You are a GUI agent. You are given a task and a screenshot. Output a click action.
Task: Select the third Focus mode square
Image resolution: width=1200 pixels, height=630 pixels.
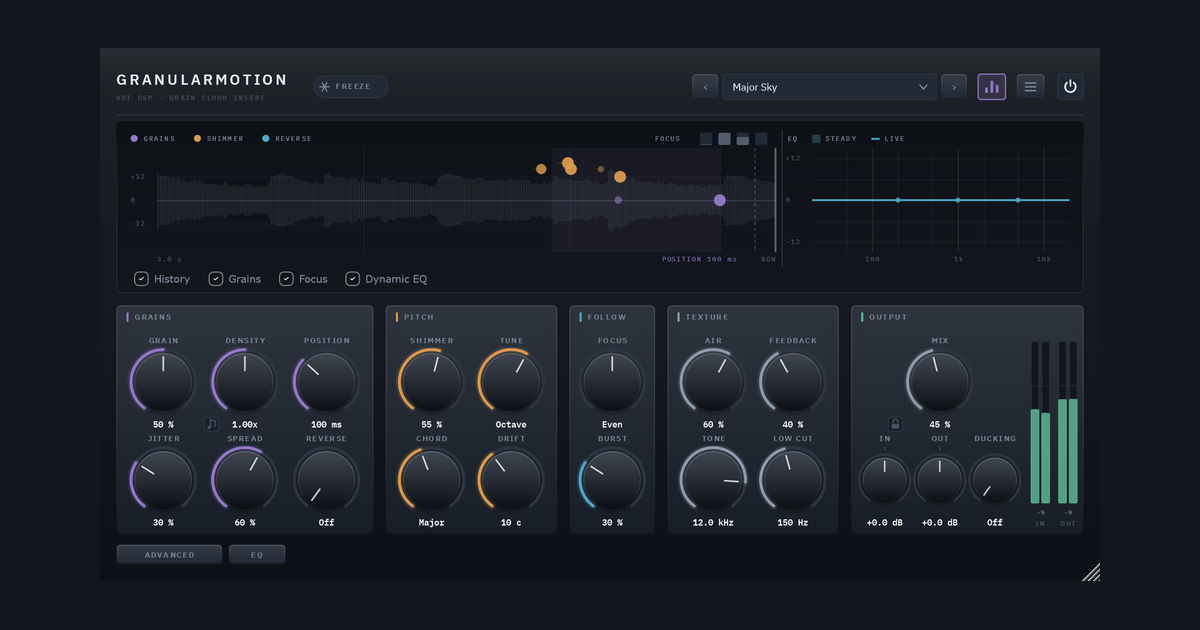tap(743, 139)
